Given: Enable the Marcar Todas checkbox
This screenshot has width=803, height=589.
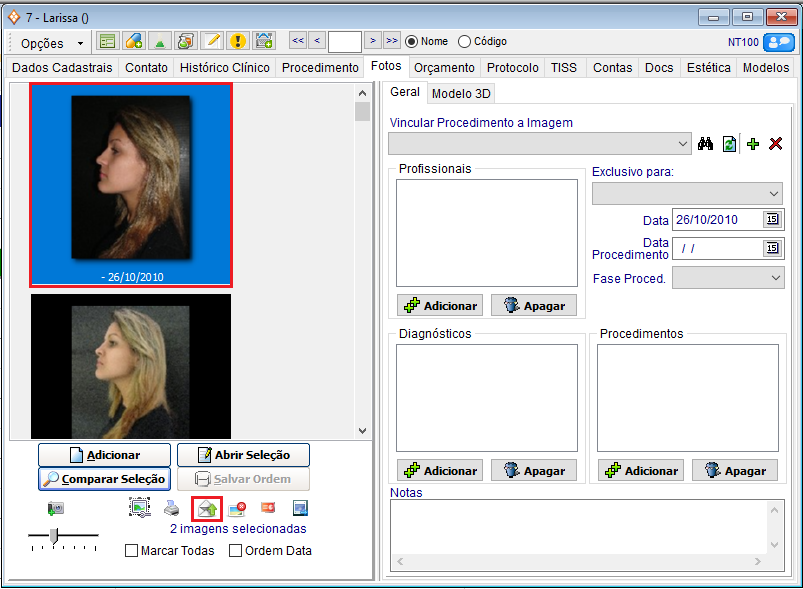Looking at the screenshot, I should pos(132,550).
